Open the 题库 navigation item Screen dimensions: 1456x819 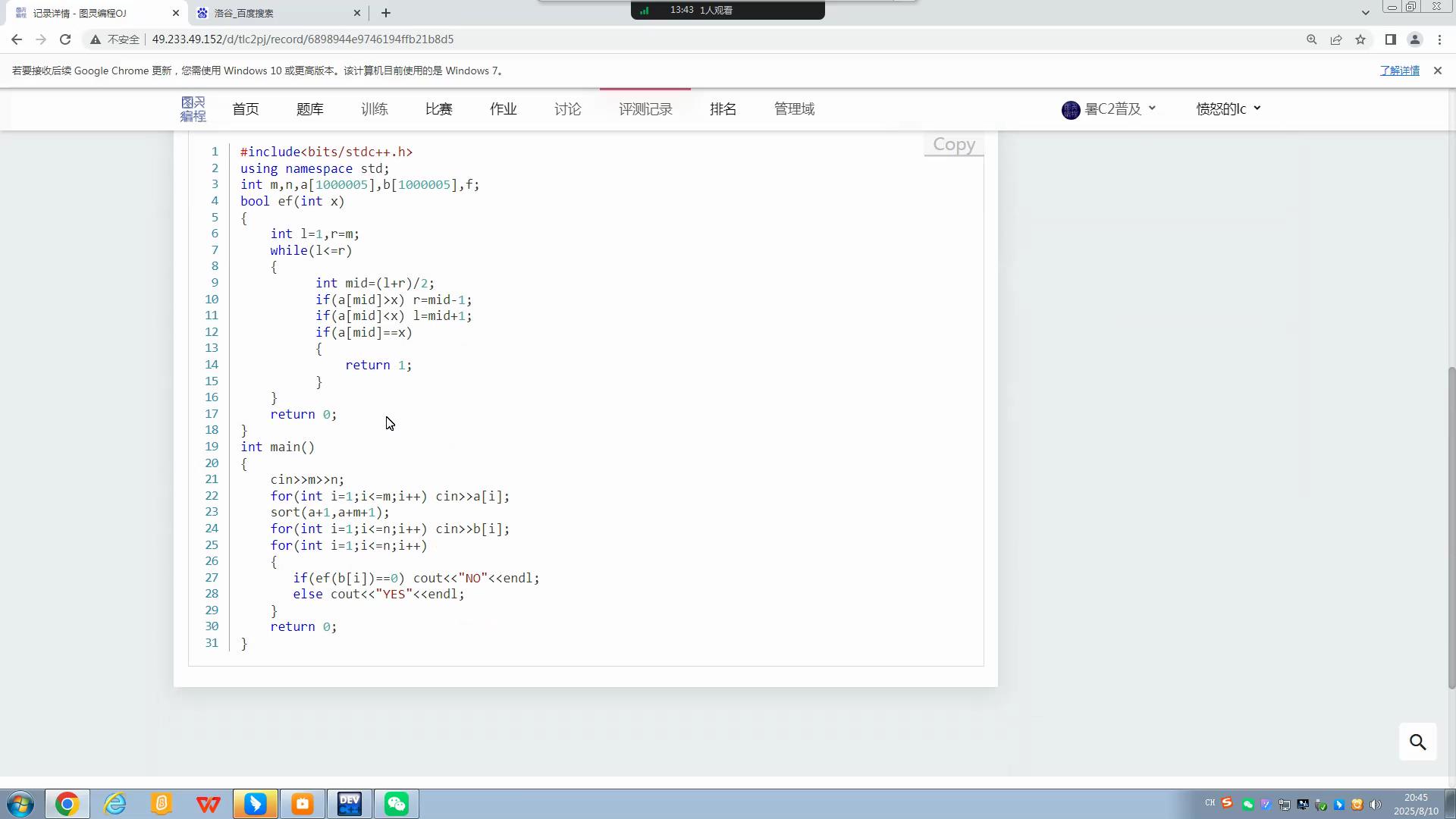pos(309,109)
